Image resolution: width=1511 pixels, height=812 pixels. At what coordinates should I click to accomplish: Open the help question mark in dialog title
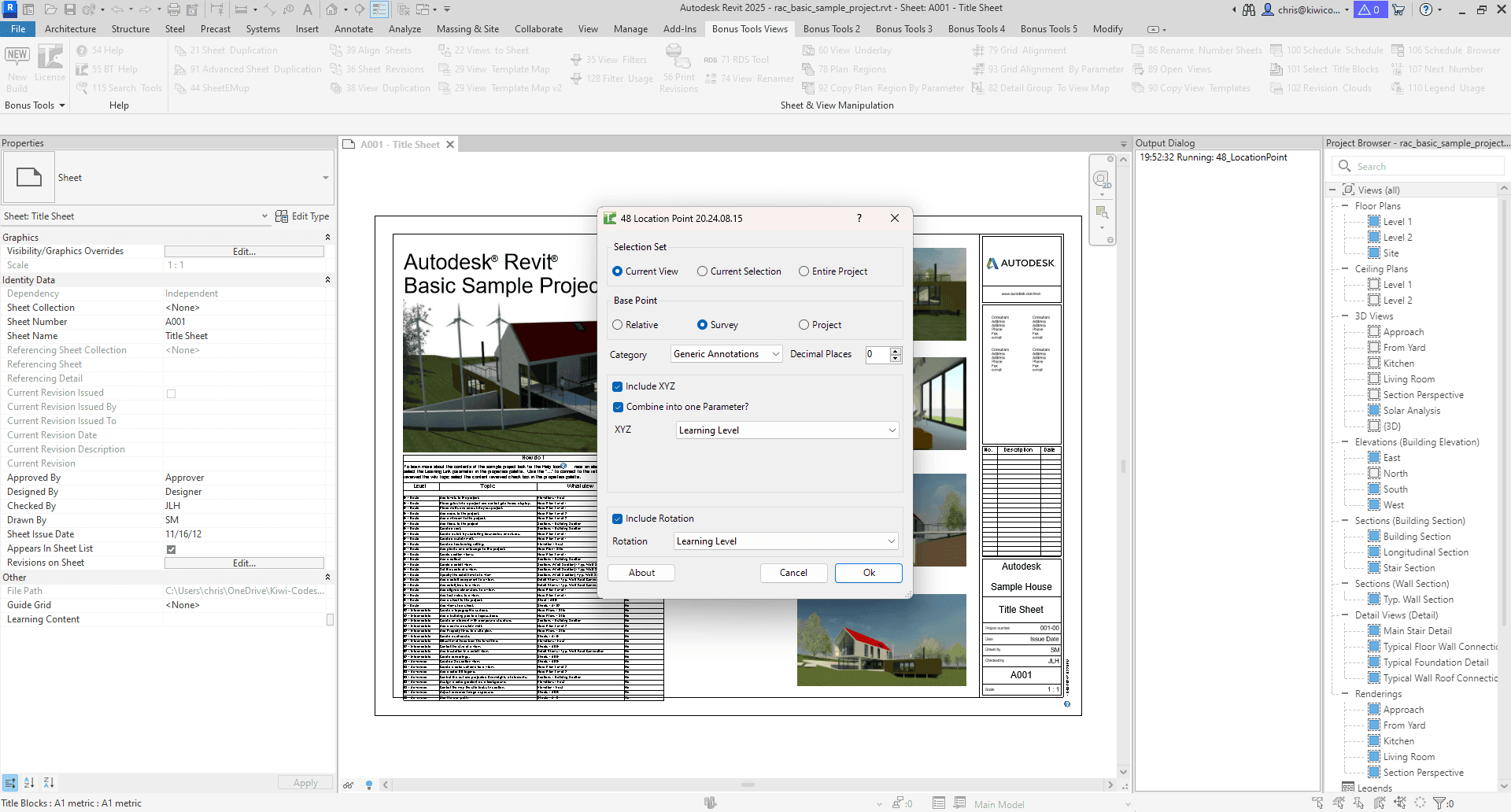859,219
